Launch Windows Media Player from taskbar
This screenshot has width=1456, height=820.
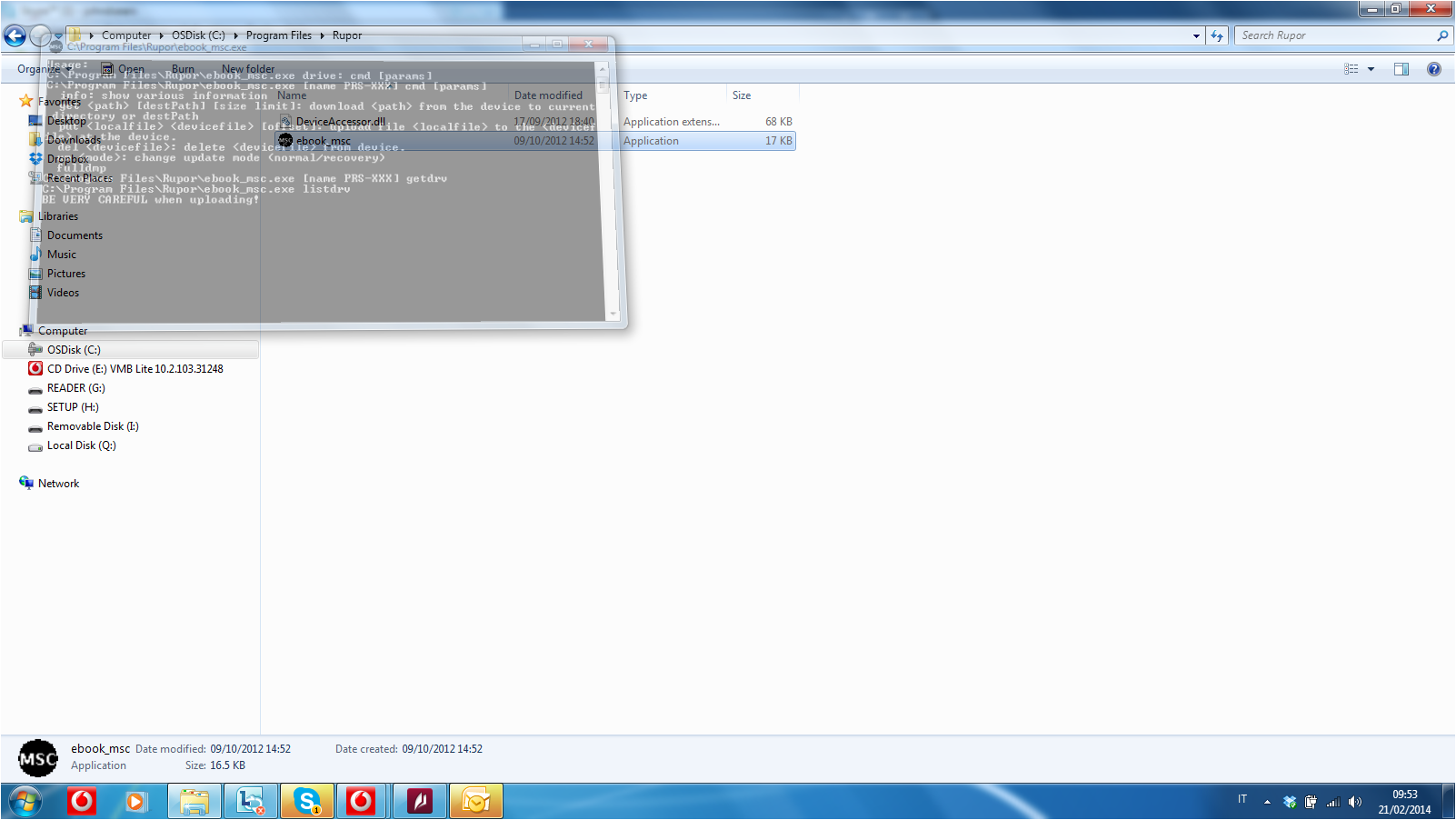(x=136, y=801)
